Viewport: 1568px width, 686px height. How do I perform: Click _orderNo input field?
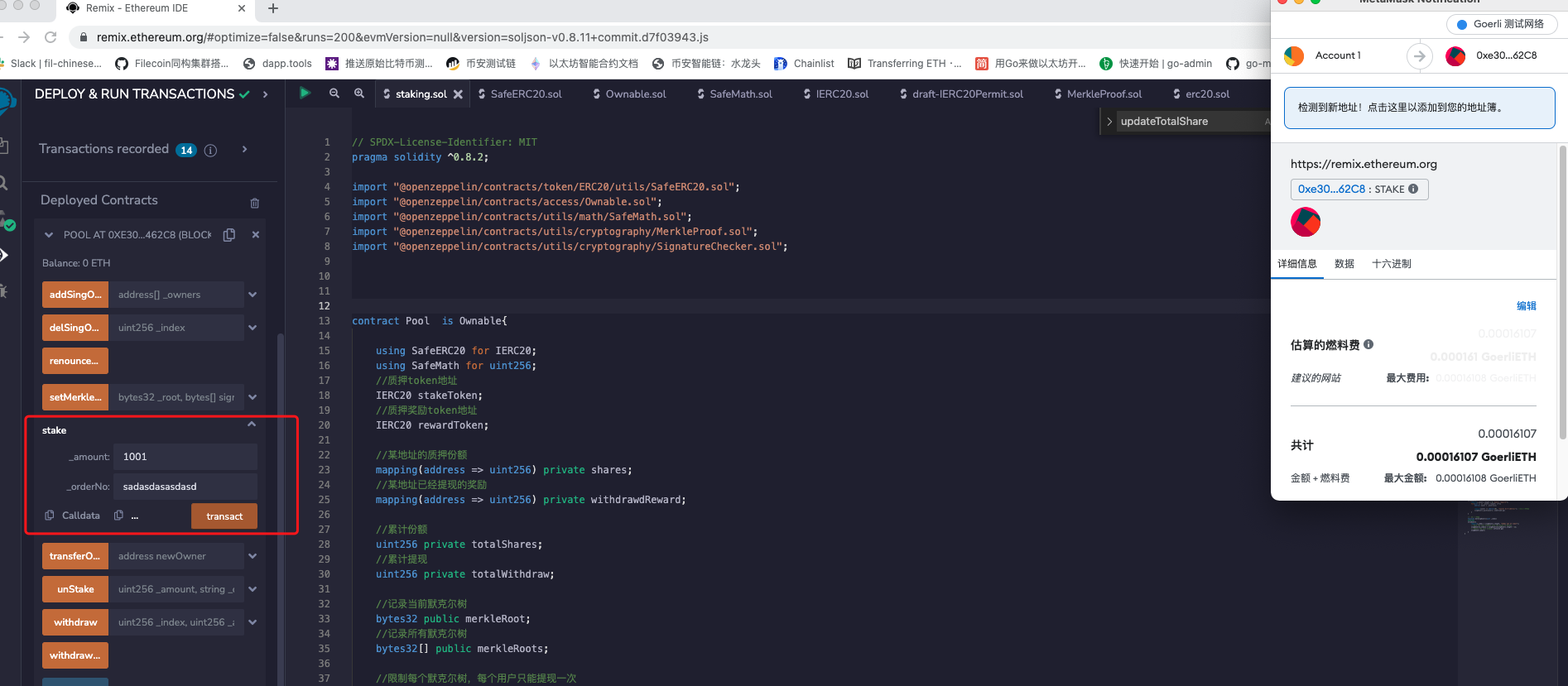[x=185, y=487]
